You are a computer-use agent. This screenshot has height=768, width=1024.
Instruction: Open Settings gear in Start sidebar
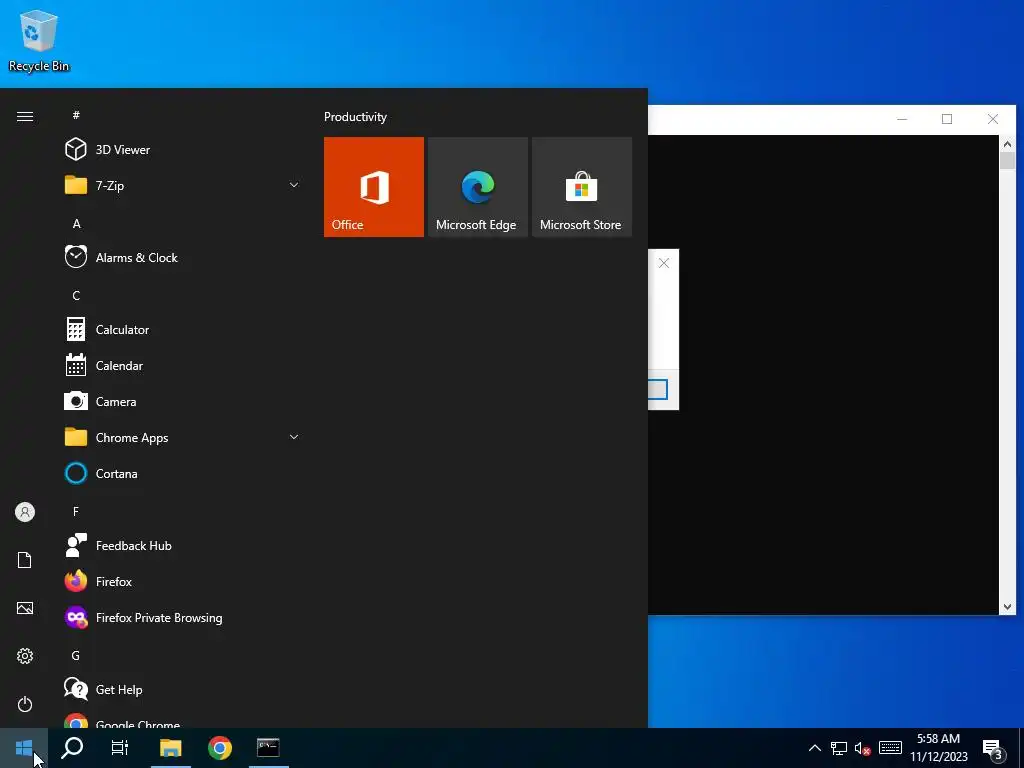point(25,656)
